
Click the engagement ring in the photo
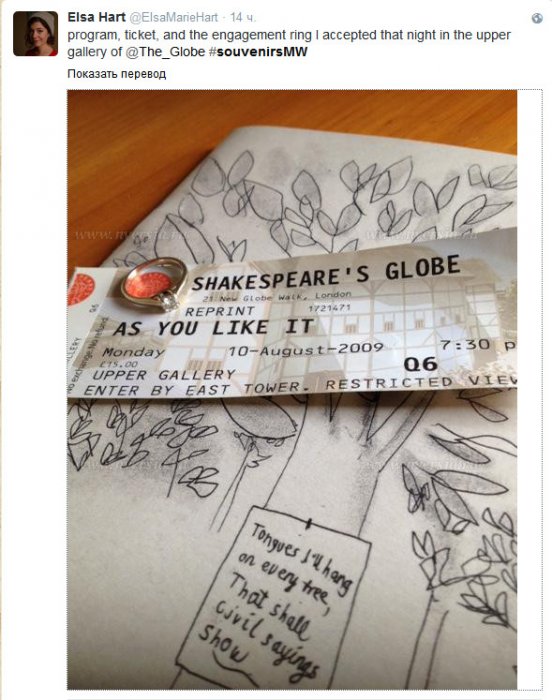coord(155,284)
